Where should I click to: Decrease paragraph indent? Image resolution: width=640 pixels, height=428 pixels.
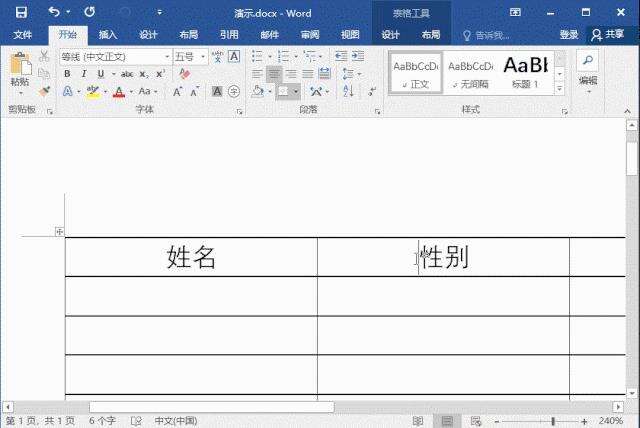click(341, 56)
